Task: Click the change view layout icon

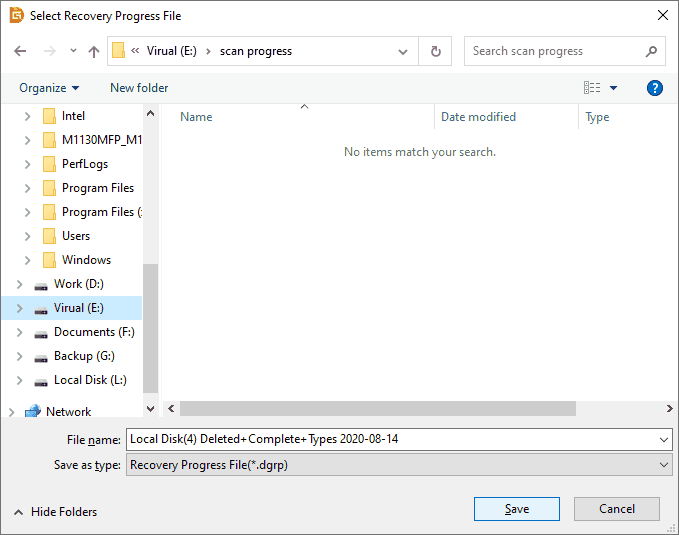Action: pyautogui.click(x=592, y=88)
